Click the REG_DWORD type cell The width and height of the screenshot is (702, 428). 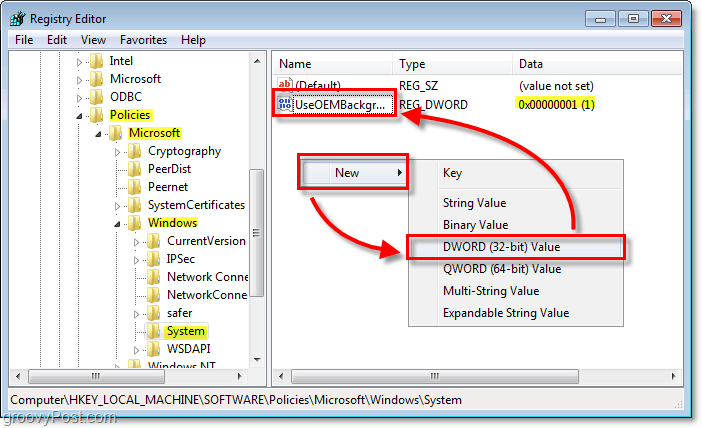coord(434,105)
